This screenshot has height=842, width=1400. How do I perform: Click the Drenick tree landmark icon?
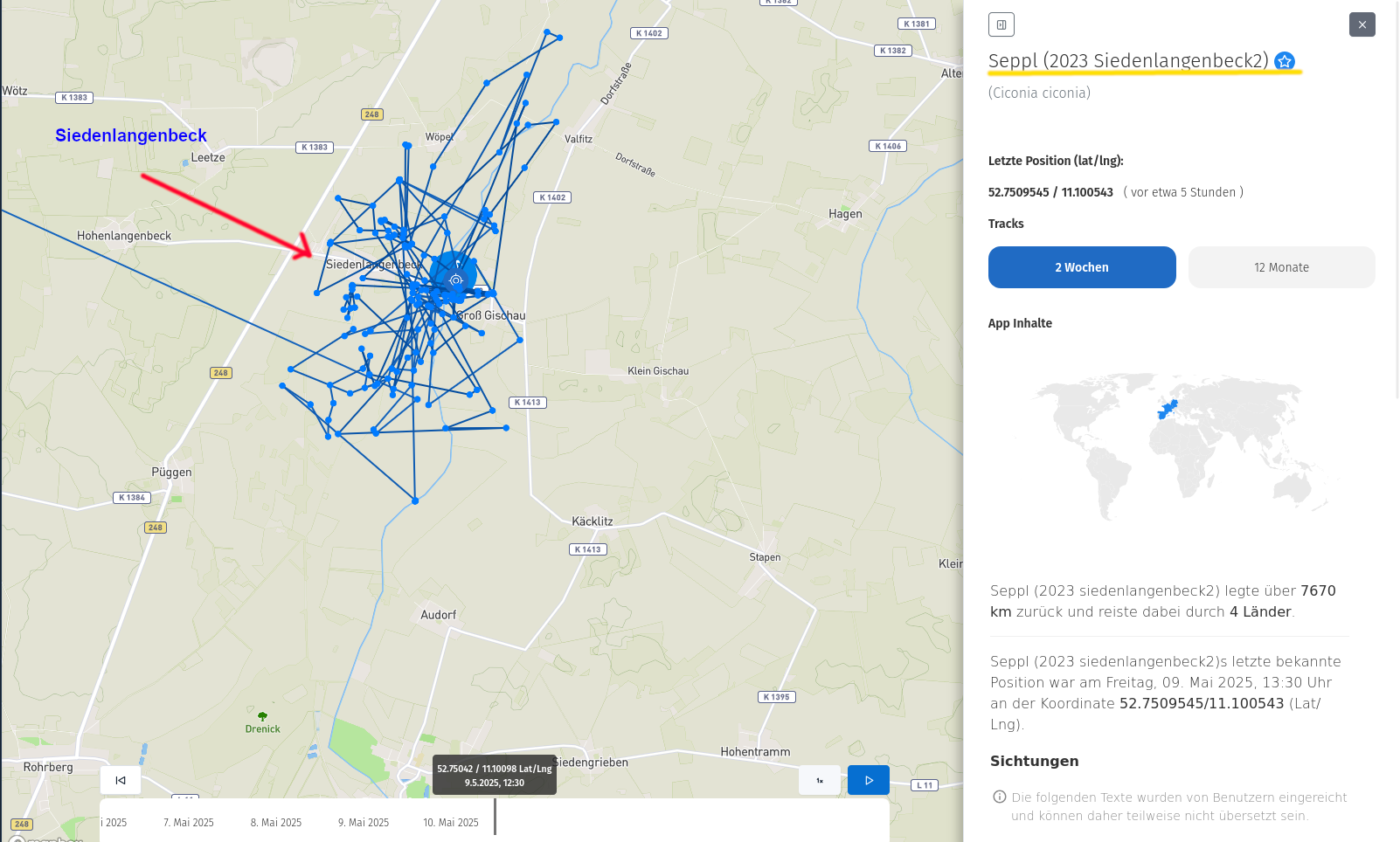[x=262, y=716]
